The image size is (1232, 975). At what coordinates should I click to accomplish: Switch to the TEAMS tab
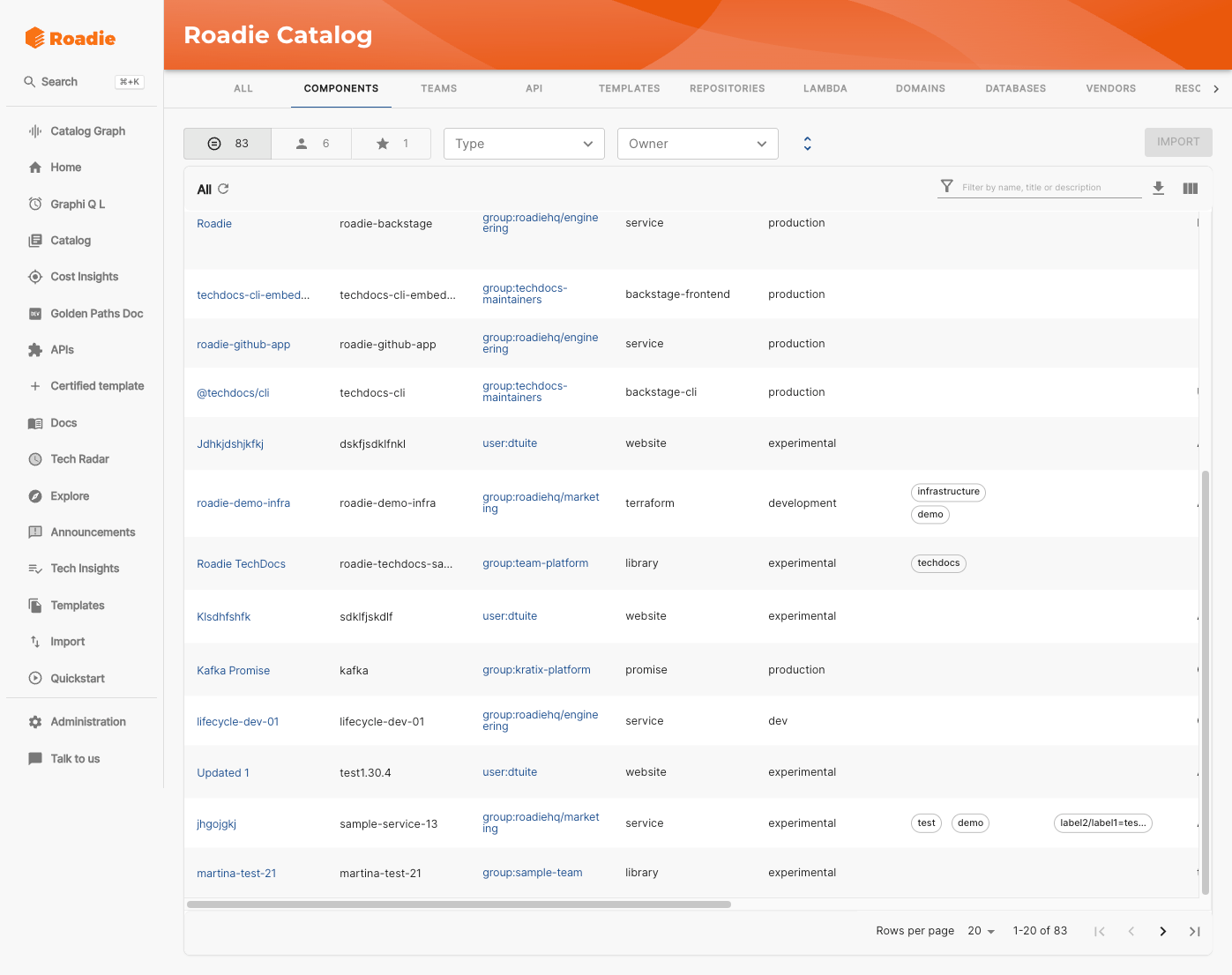[x=438, y=88]
